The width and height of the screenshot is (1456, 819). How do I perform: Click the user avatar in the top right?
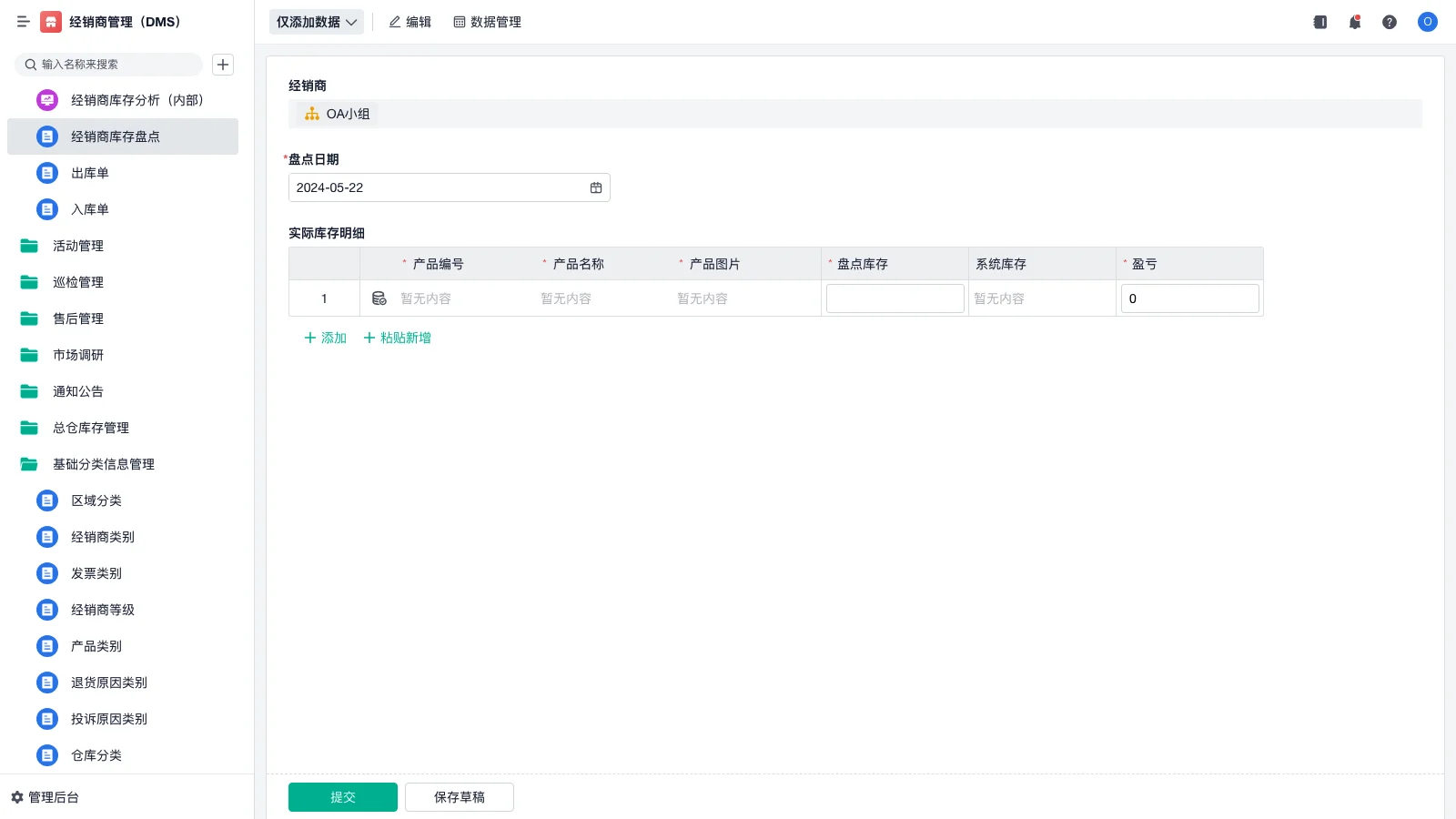pos(1427,22)
